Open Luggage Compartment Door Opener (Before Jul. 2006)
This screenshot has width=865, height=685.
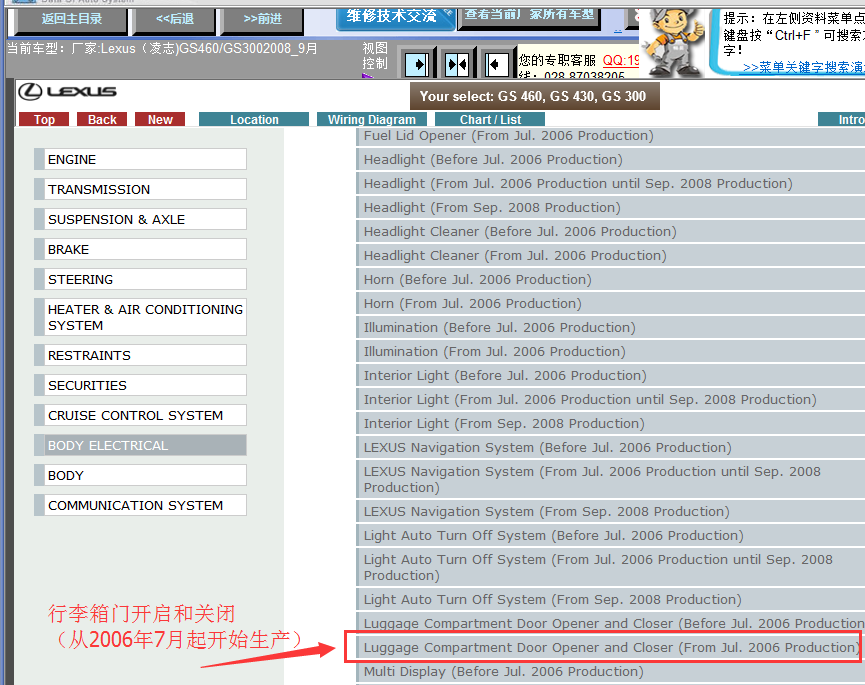(x=611, y=623)
